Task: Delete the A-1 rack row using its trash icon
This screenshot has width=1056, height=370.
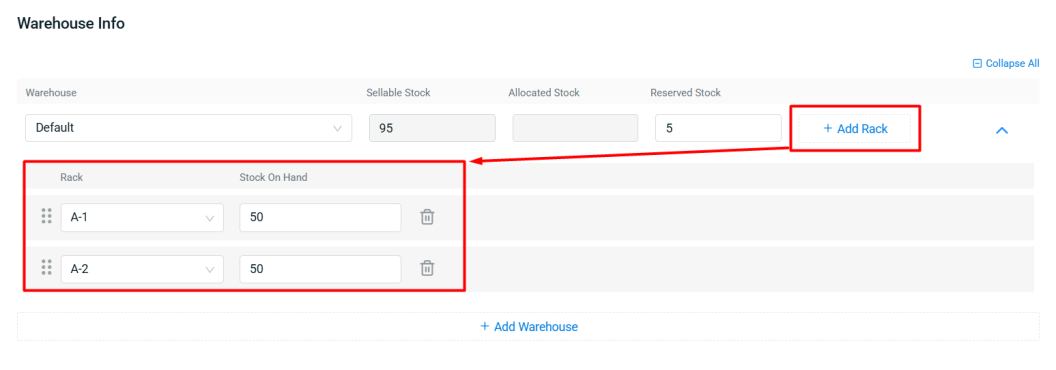Action: click(427, 217)
